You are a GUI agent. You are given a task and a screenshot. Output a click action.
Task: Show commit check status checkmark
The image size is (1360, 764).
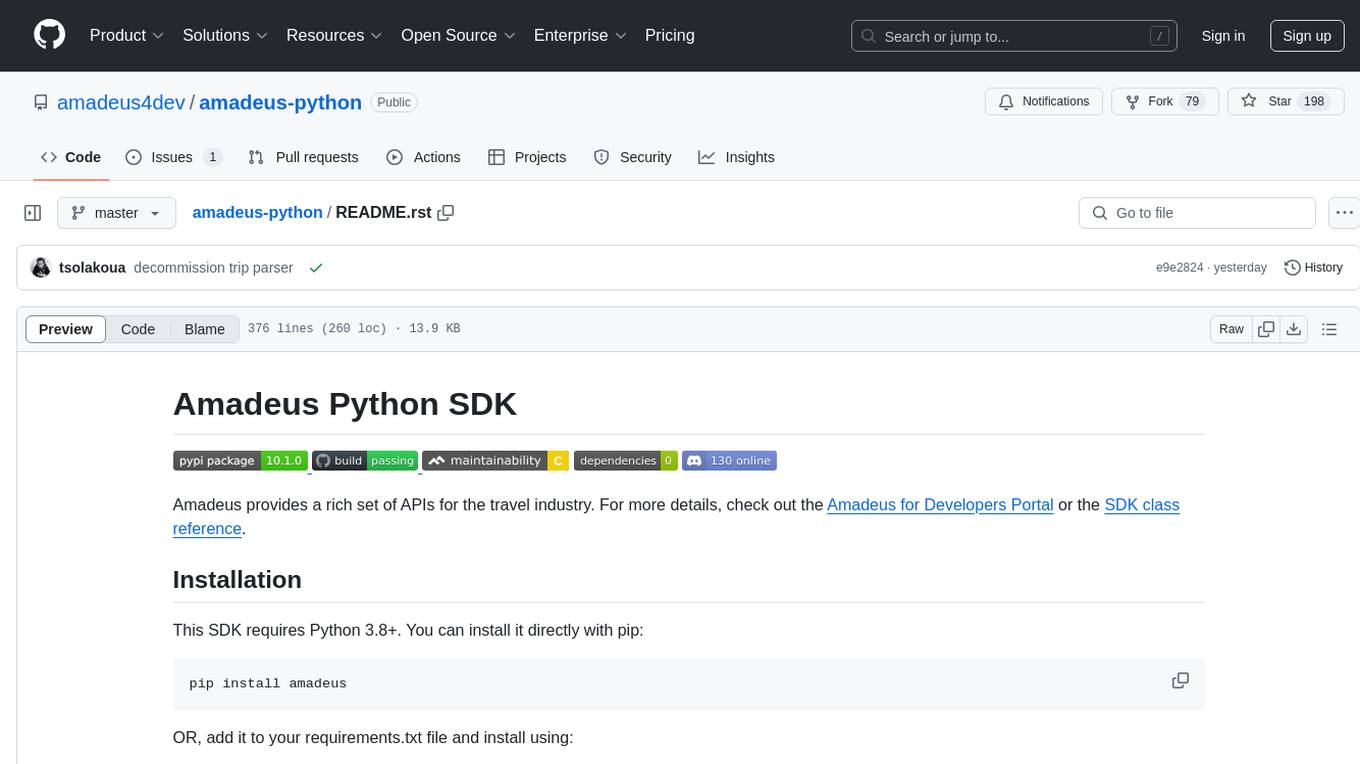tap(316, 267)
